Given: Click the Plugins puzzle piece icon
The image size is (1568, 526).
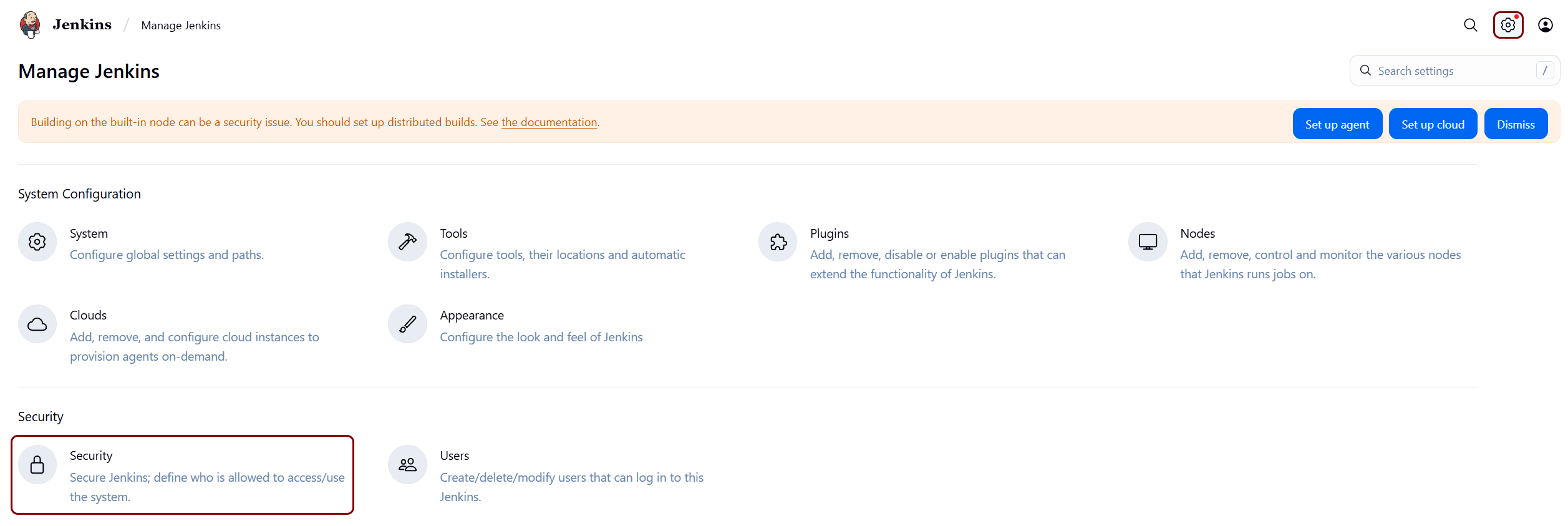Looking at the screenshot, I should pos(778,242).
